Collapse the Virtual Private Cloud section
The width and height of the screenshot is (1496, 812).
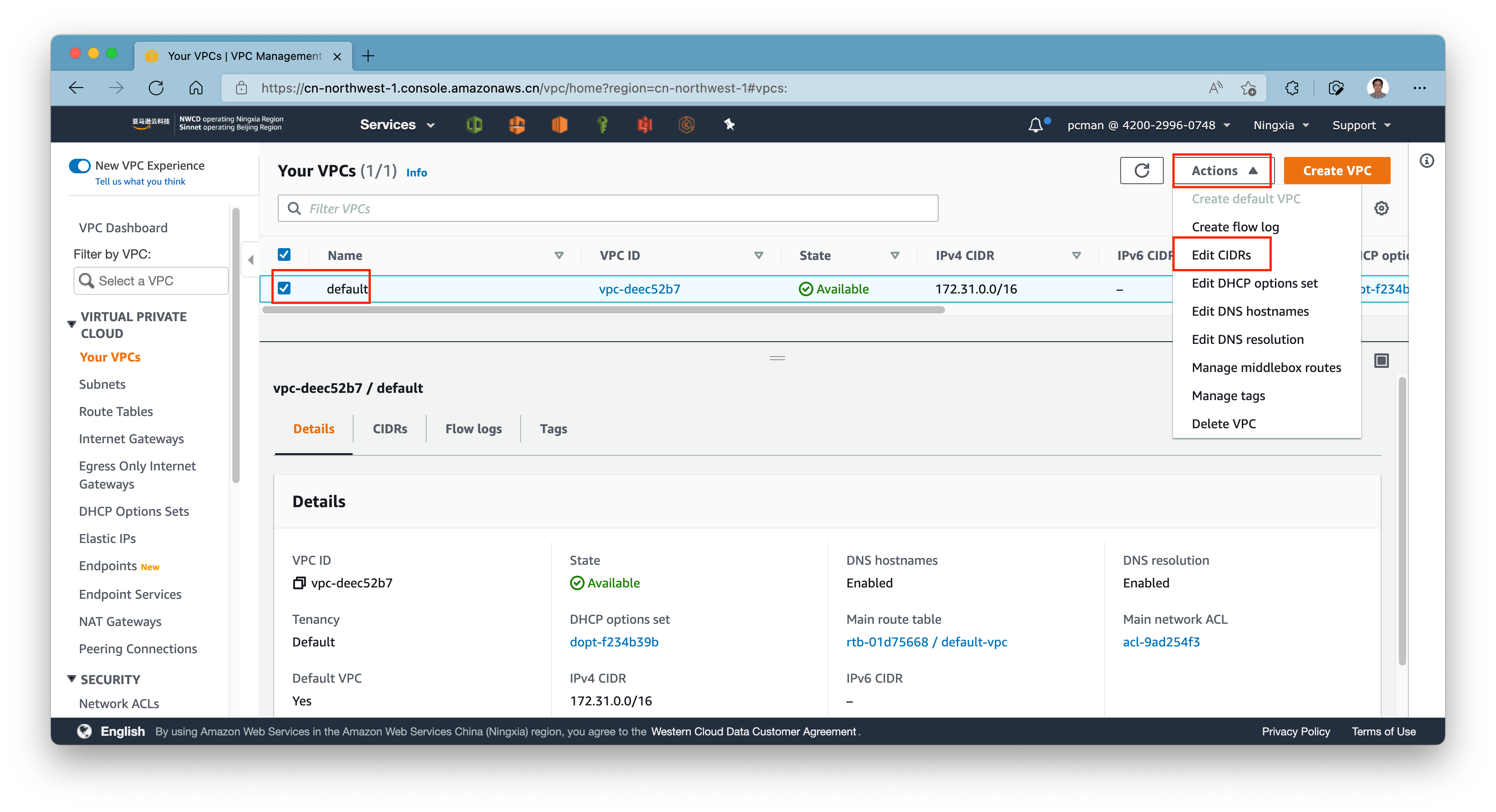71,324
